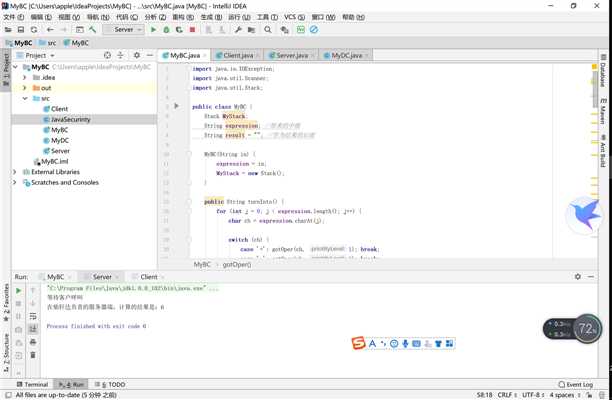The height and width of the screenshot is (400, 612).
Task: Clear console with the trash icon
Action: pyautogui.click(x=33, y=355)
